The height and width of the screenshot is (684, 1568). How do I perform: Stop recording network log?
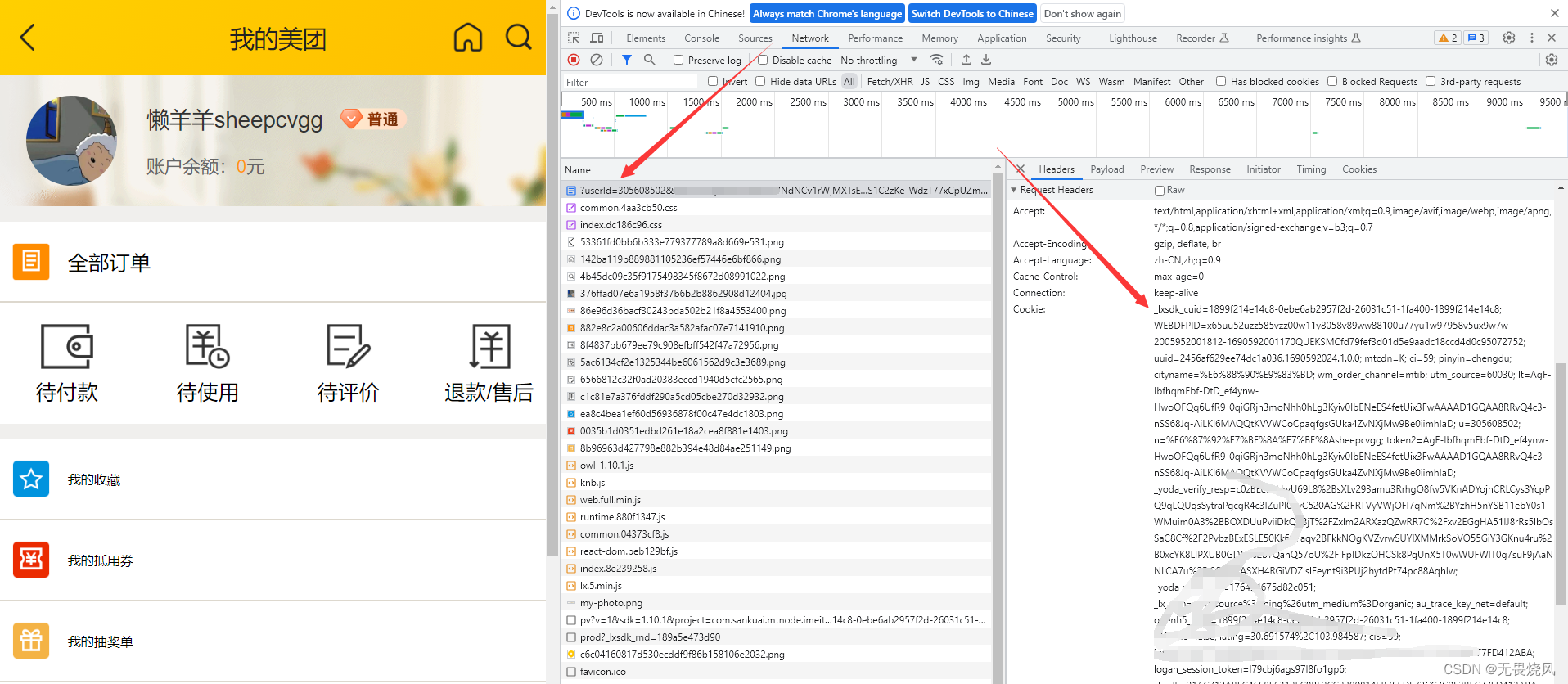click(x=574, y=60)
